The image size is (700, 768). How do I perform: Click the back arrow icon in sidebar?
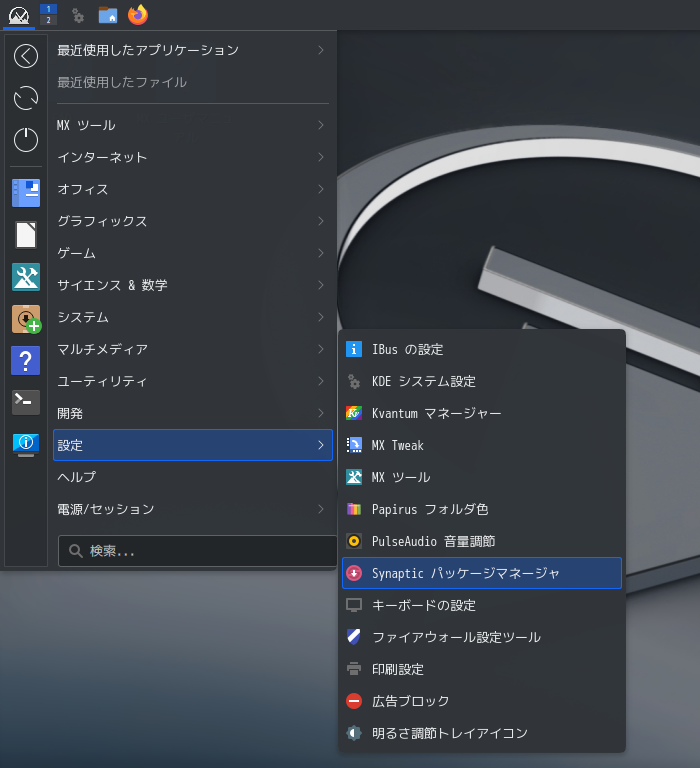click(x=26, y=56)
